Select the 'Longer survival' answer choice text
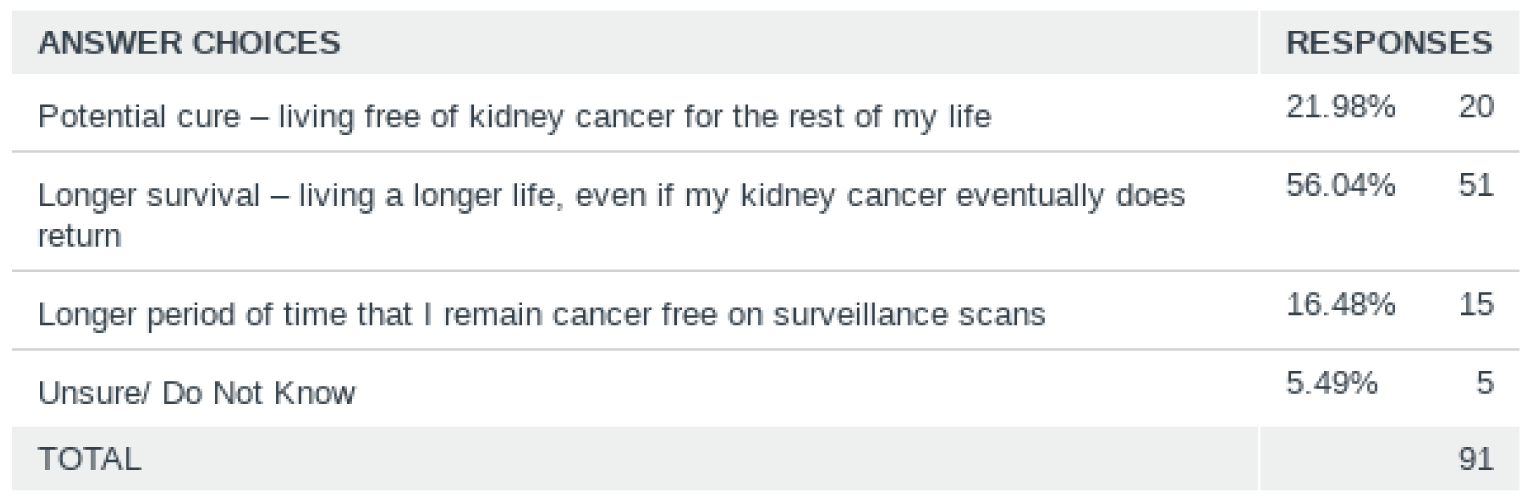 [x=610, y=194]
